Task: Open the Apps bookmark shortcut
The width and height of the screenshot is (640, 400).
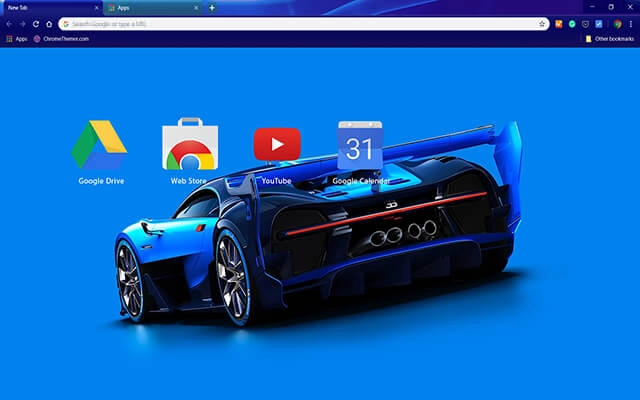Action: click(x=17, y=39)
